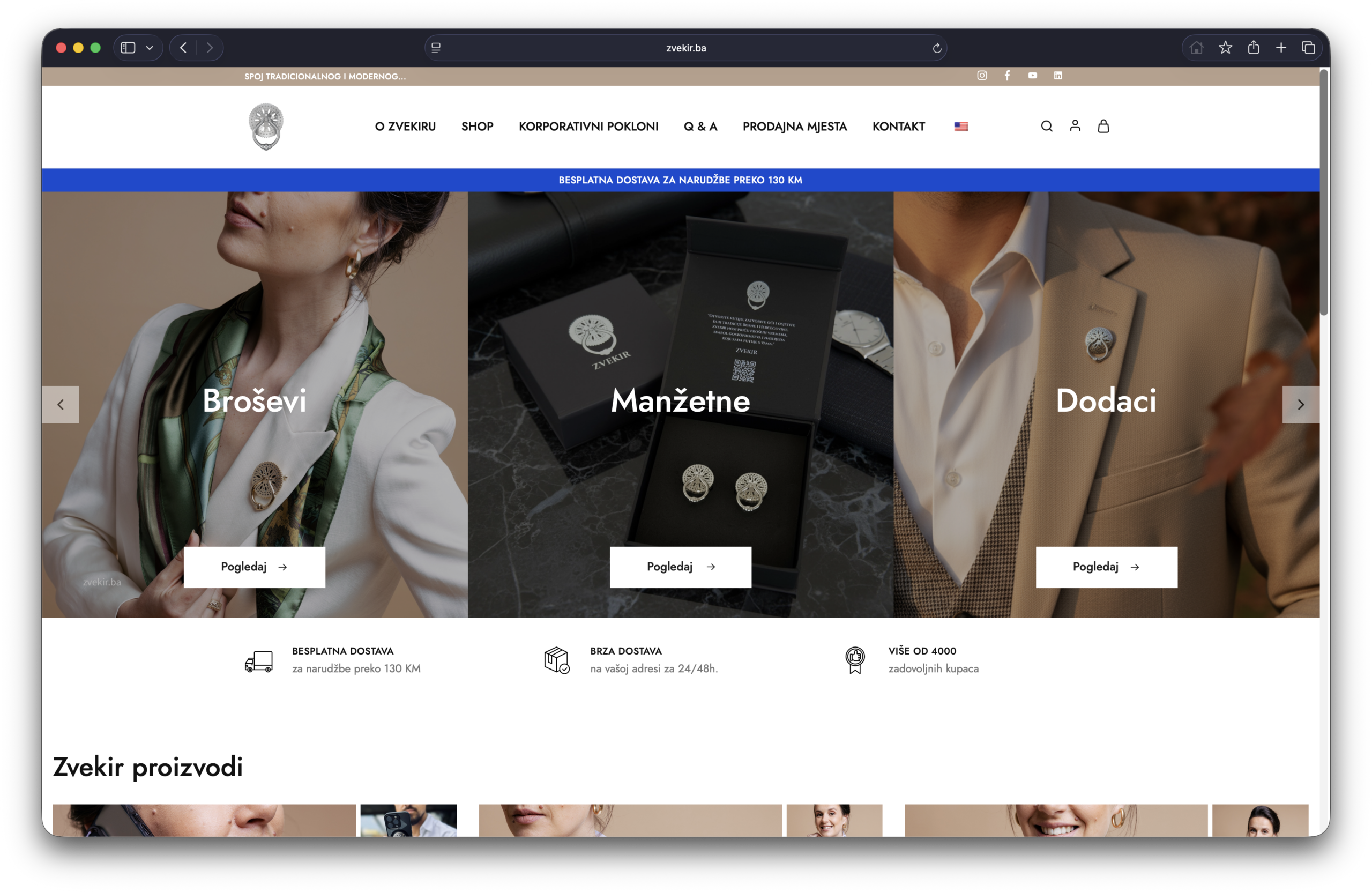Click the zvekir.ba address bar
This screenshot has width=1372, height=892.
(685, 48)
